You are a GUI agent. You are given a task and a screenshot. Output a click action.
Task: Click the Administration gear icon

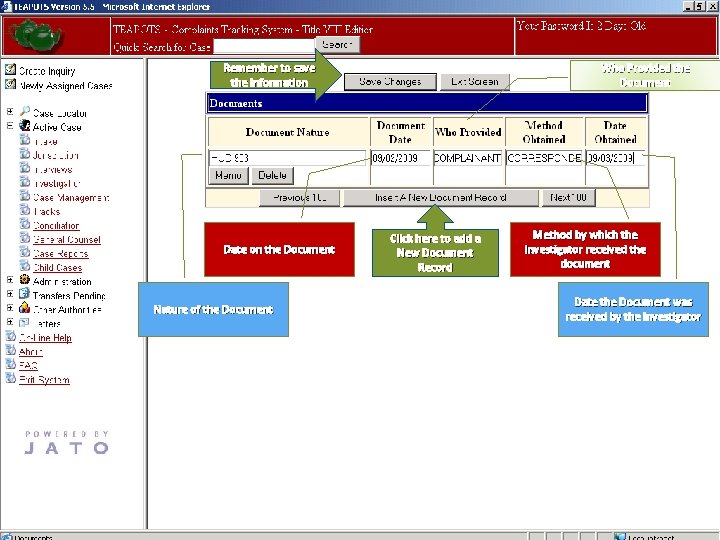25,280
